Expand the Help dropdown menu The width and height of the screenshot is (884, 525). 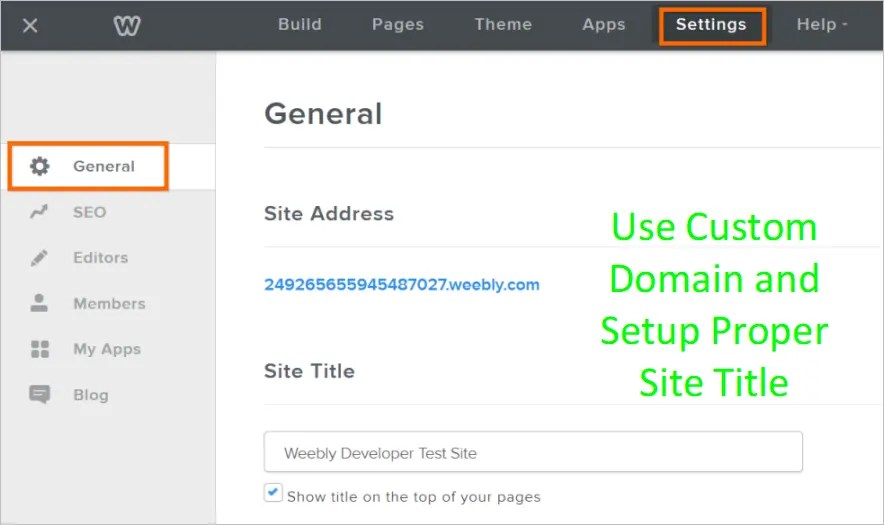pyautogui.click(x=821, y=24)
